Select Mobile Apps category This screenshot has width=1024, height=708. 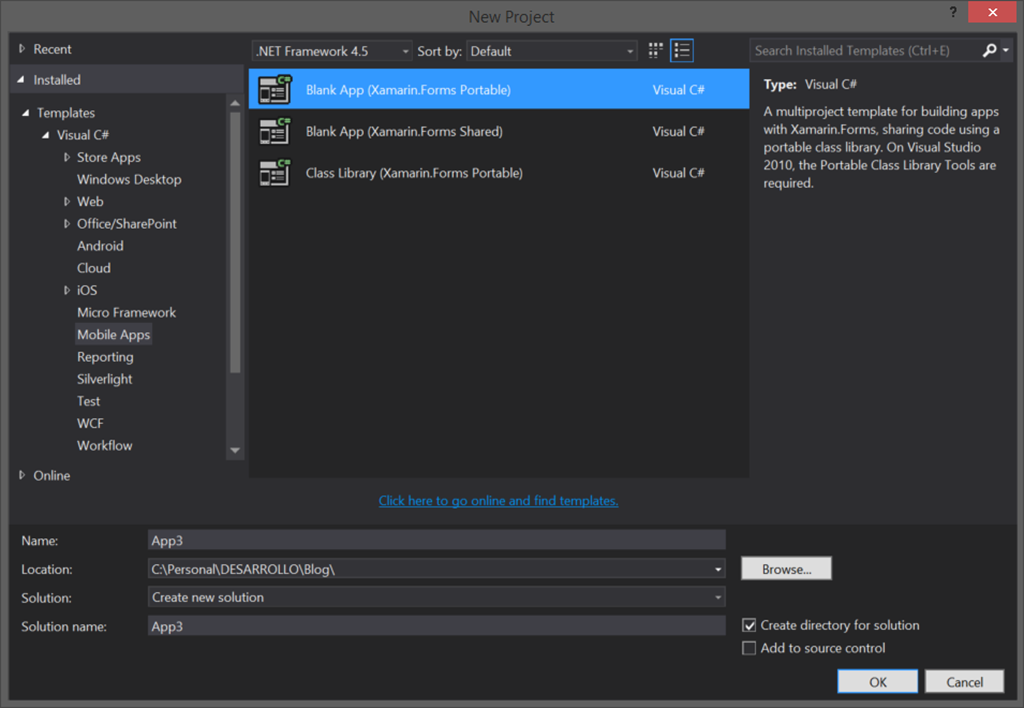114,334
